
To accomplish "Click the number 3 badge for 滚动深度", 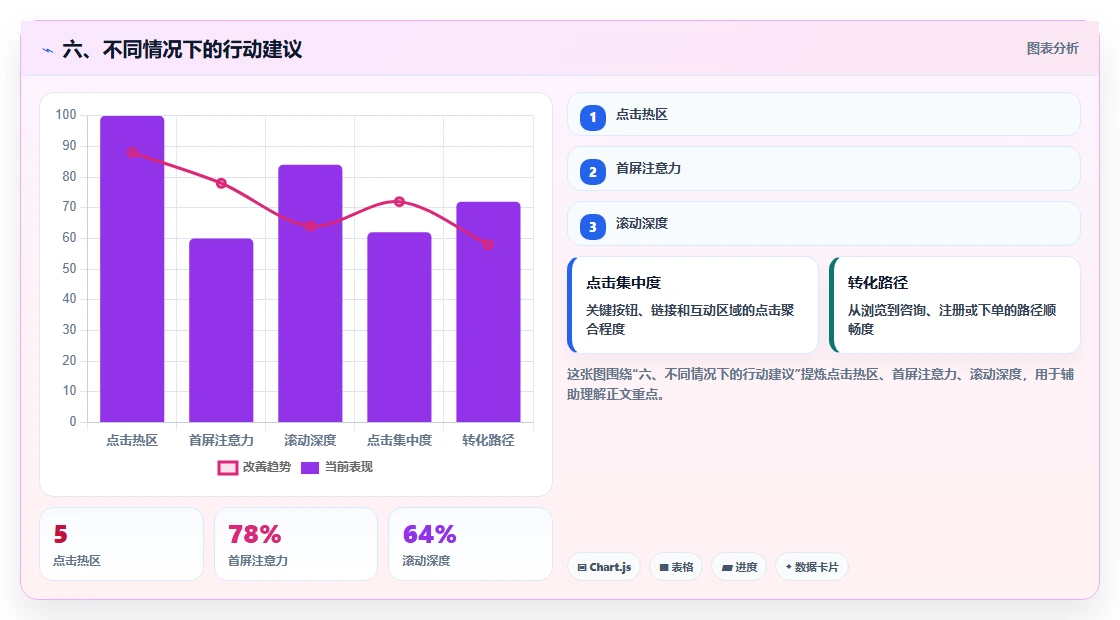I will pos(592,226).
